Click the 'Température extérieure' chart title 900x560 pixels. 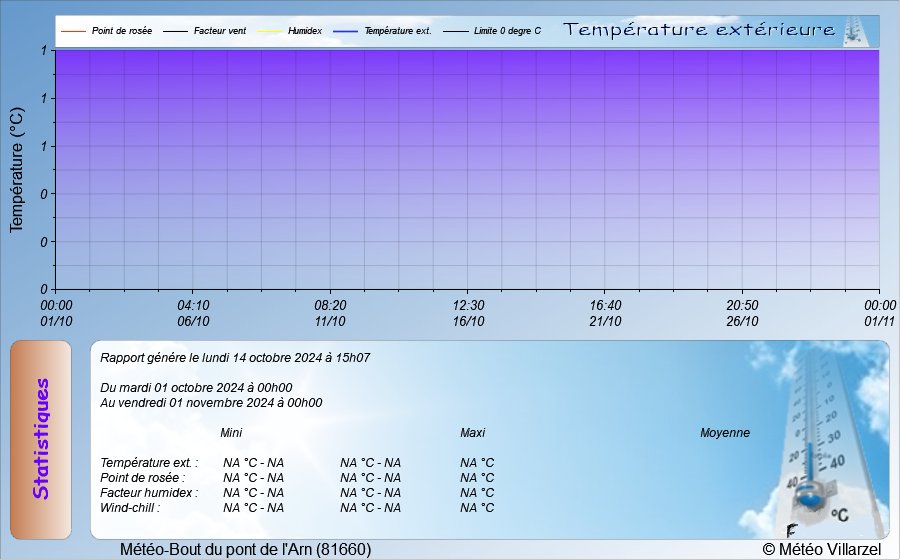pos(699,29)
